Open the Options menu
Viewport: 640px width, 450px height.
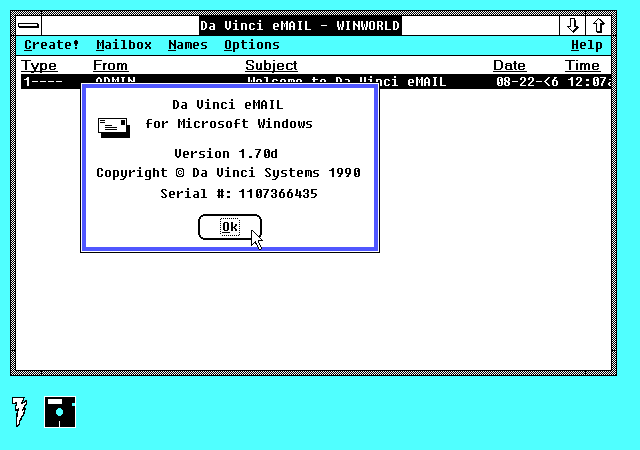(252, 45)
